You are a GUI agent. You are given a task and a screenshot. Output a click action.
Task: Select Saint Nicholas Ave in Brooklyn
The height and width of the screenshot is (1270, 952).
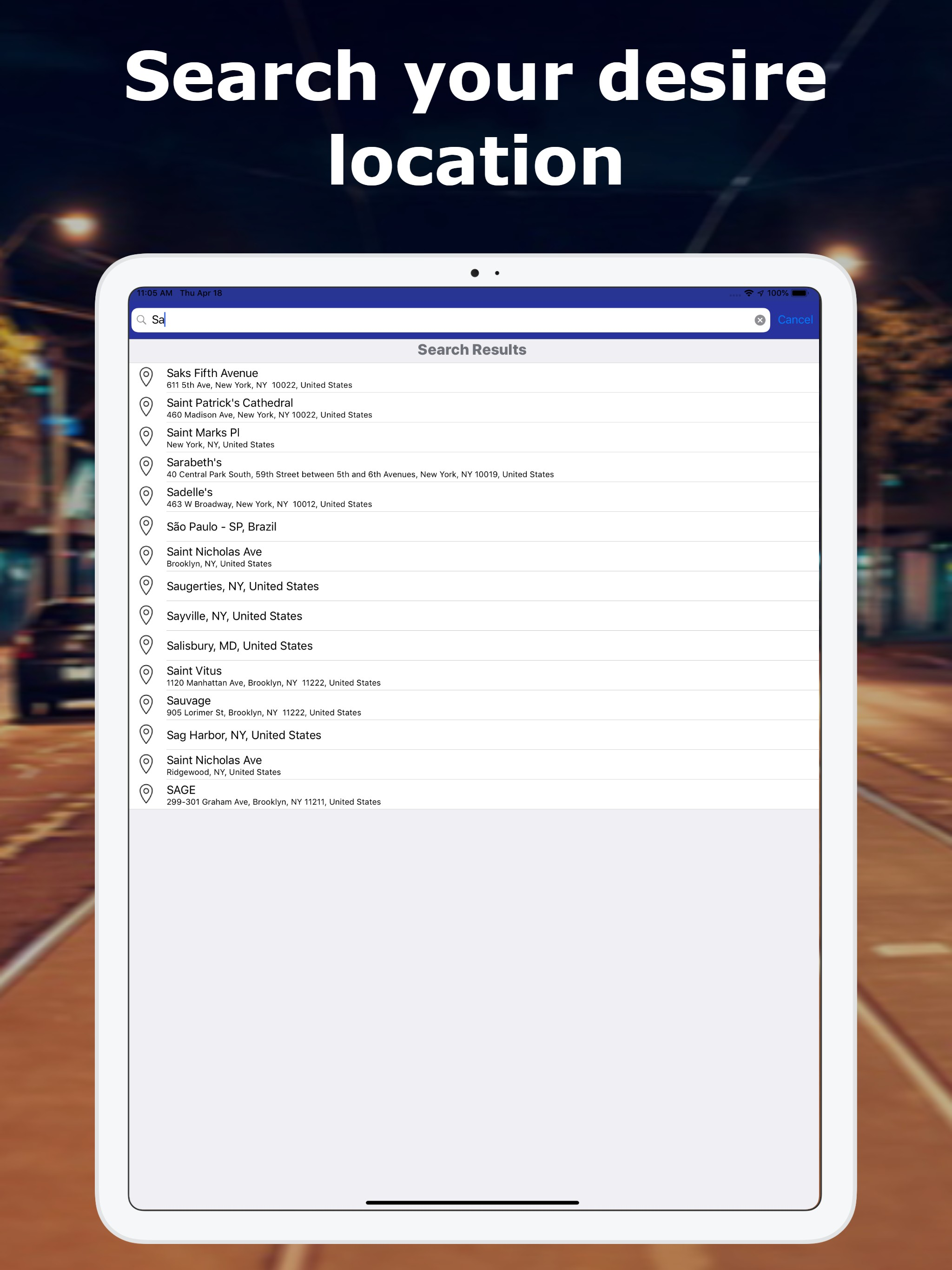tap(214, 556)
